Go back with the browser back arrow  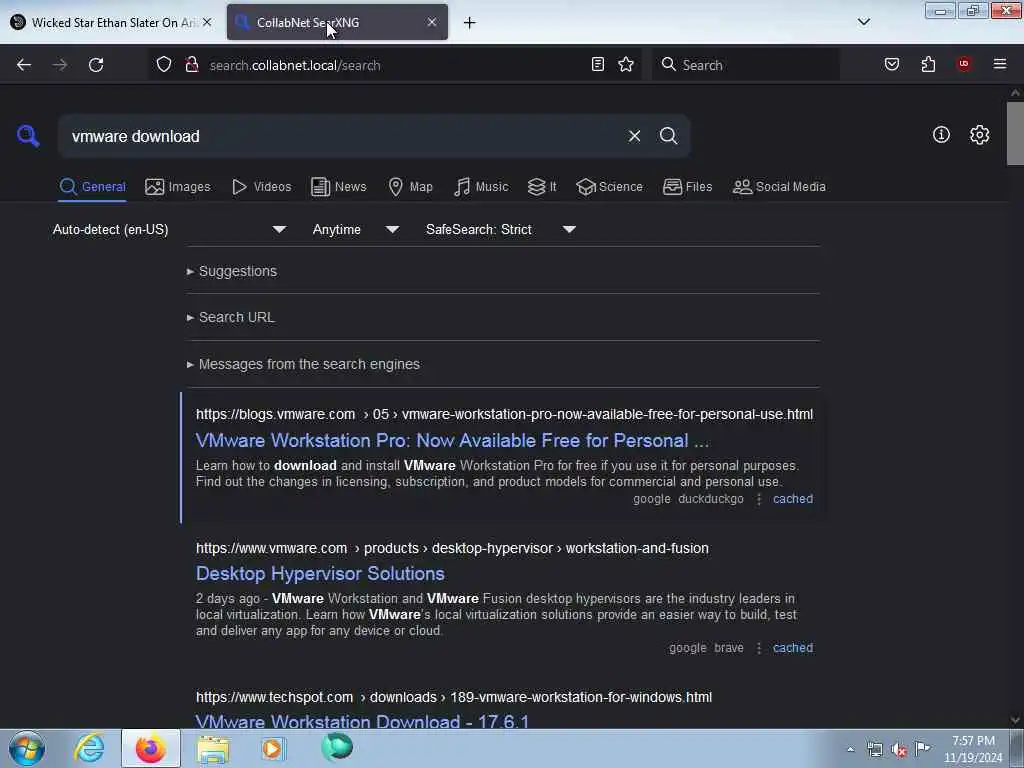pos(24,65)
